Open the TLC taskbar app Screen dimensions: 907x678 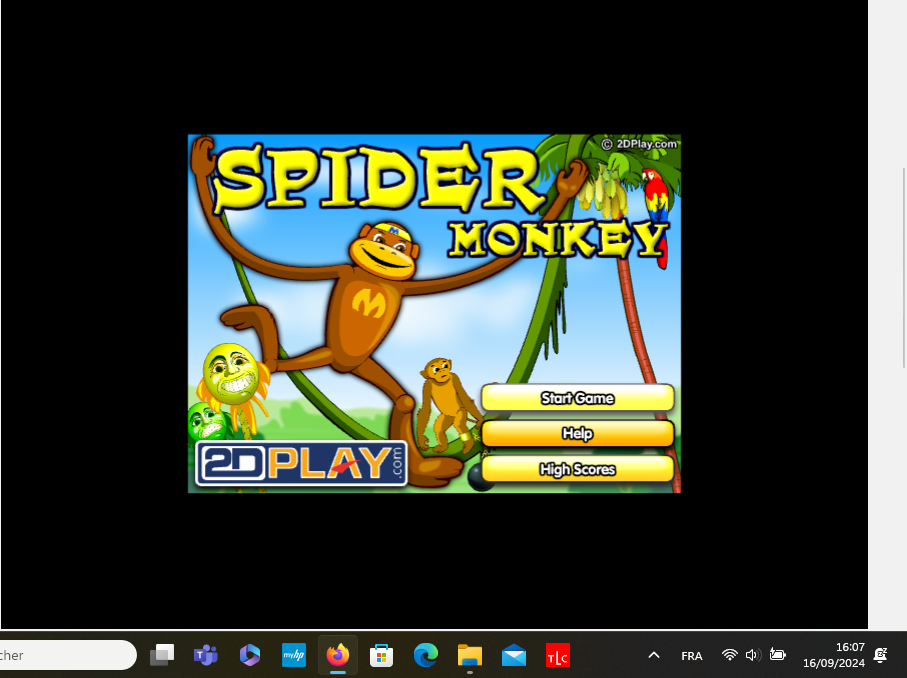557,656
